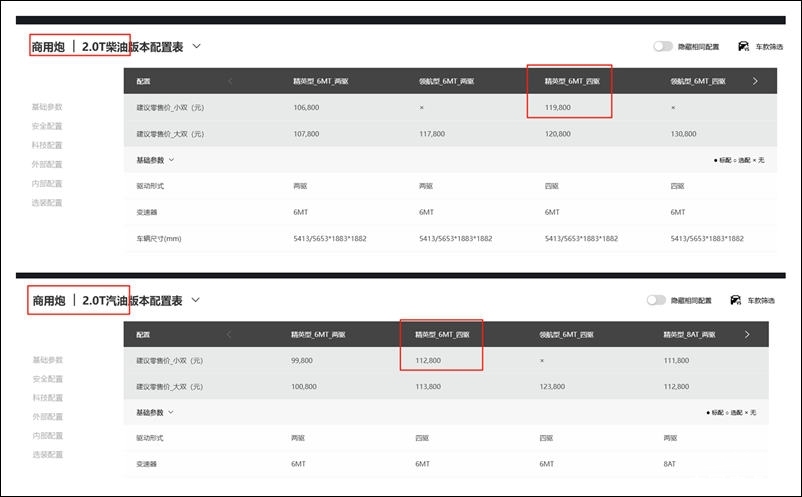Show previous columns in the 柴油 table header
The image size is (802, 497).
[x=230, y=81]
